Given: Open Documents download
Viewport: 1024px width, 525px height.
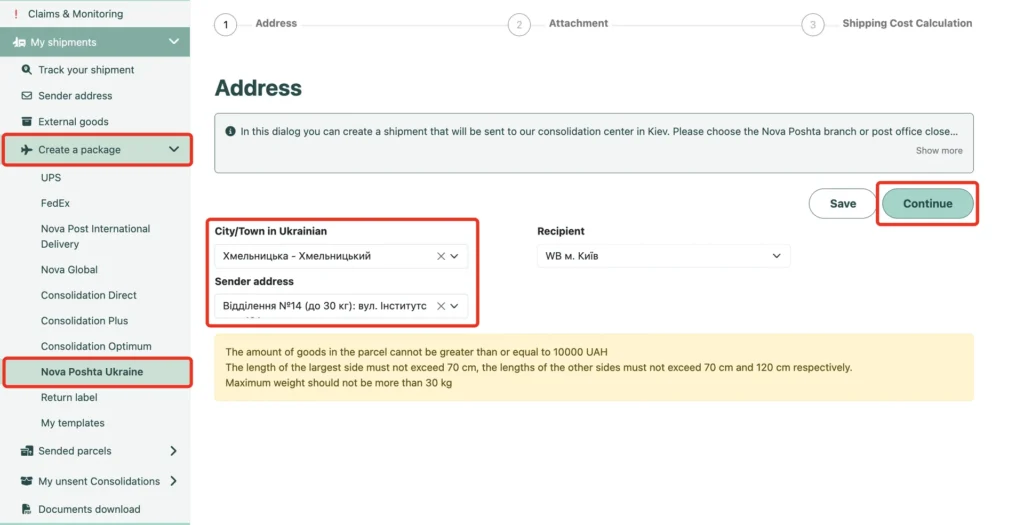Looking at the screenshot, I should pos(89,509).
